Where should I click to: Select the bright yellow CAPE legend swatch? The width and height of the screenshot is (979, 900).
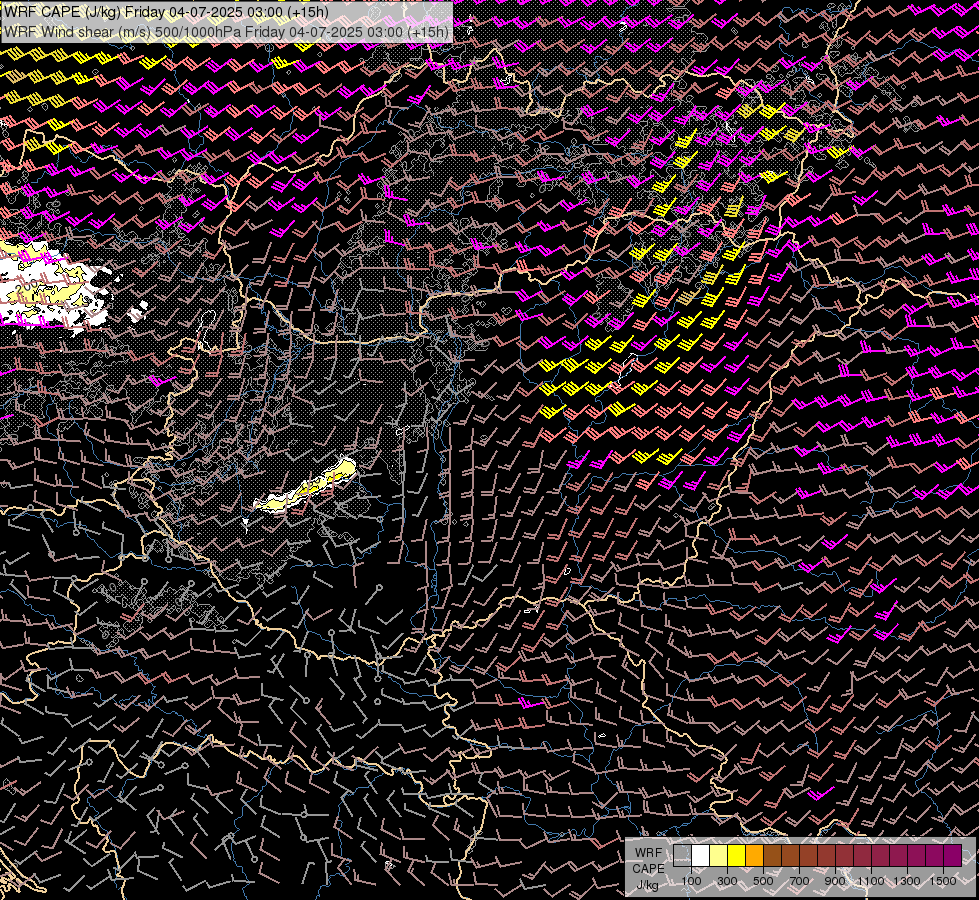pyautogui.click(x=736, y=856)
